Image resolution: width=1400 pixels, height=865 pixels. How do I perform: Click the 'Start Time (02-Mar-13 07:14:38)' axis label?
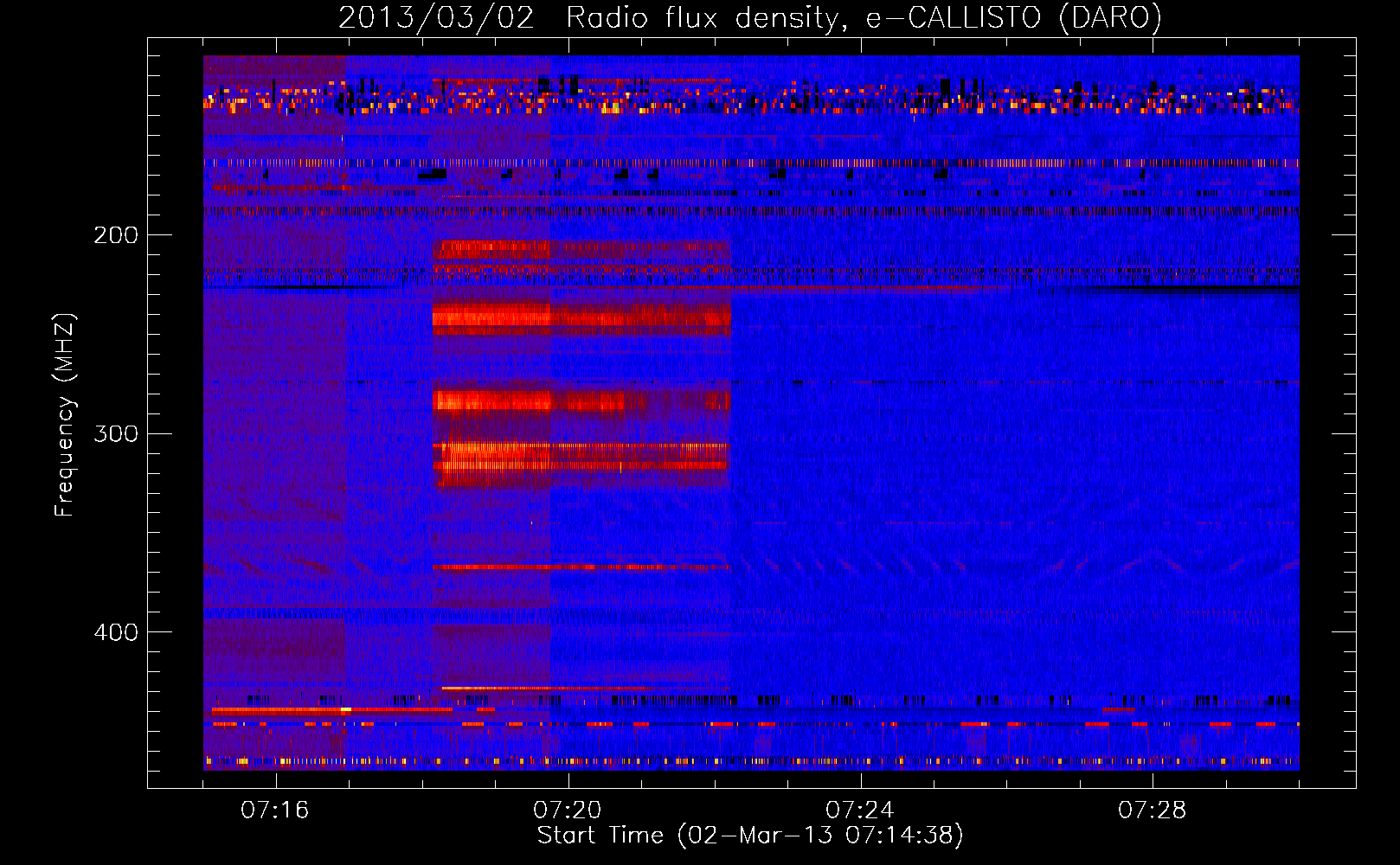pyautogui.click(x=750, y=836)
